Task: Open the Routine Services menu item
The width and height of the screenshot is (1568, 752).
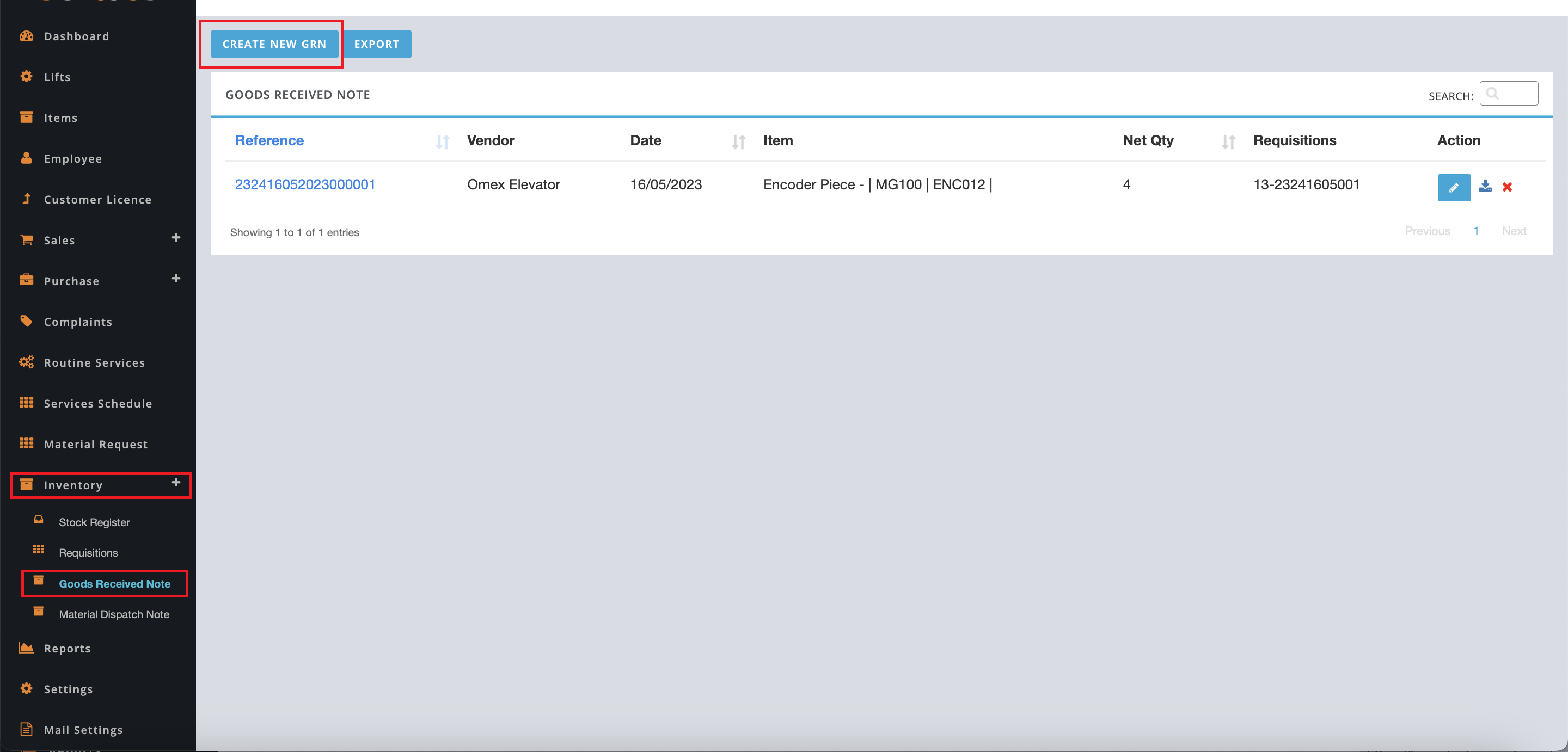Action: [x=94, y=363]
